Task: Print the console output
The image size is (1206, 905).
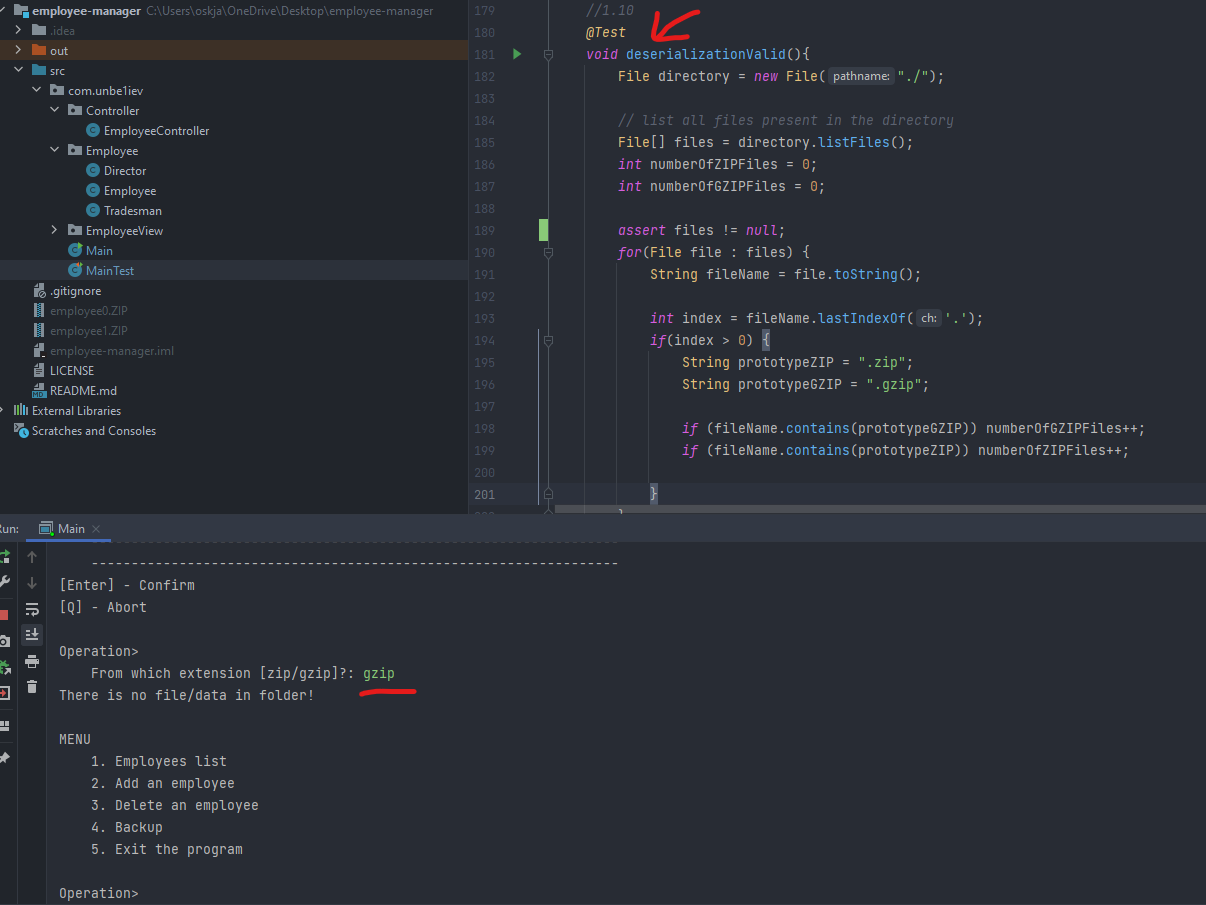Action: click(x=32, y=661)
